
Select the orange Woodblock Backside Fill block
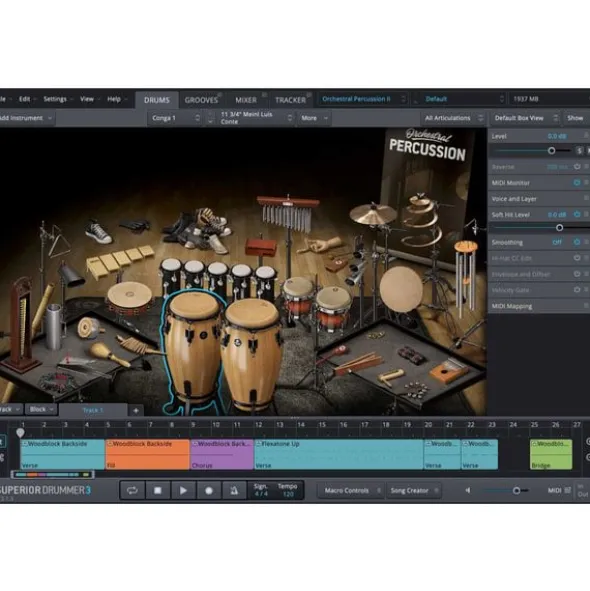(147, 454)
